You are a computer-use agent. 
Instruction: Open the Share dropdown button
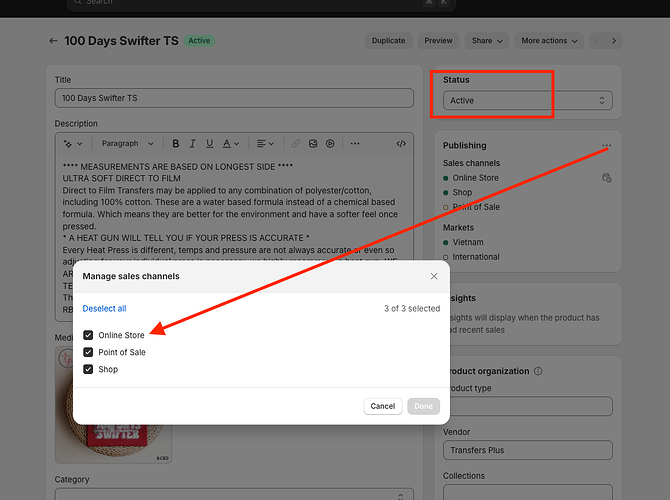click(487, 41)
